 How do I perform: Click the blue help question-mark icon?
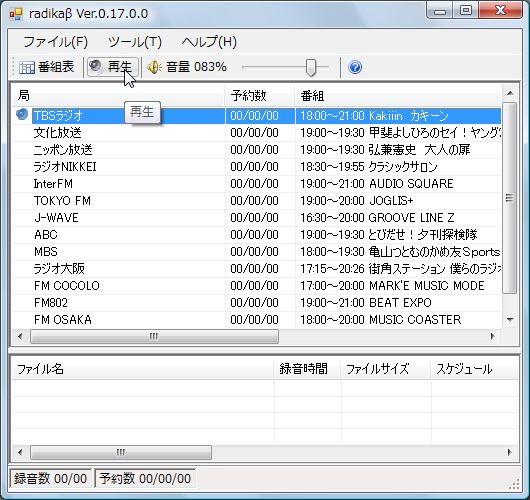355,67
